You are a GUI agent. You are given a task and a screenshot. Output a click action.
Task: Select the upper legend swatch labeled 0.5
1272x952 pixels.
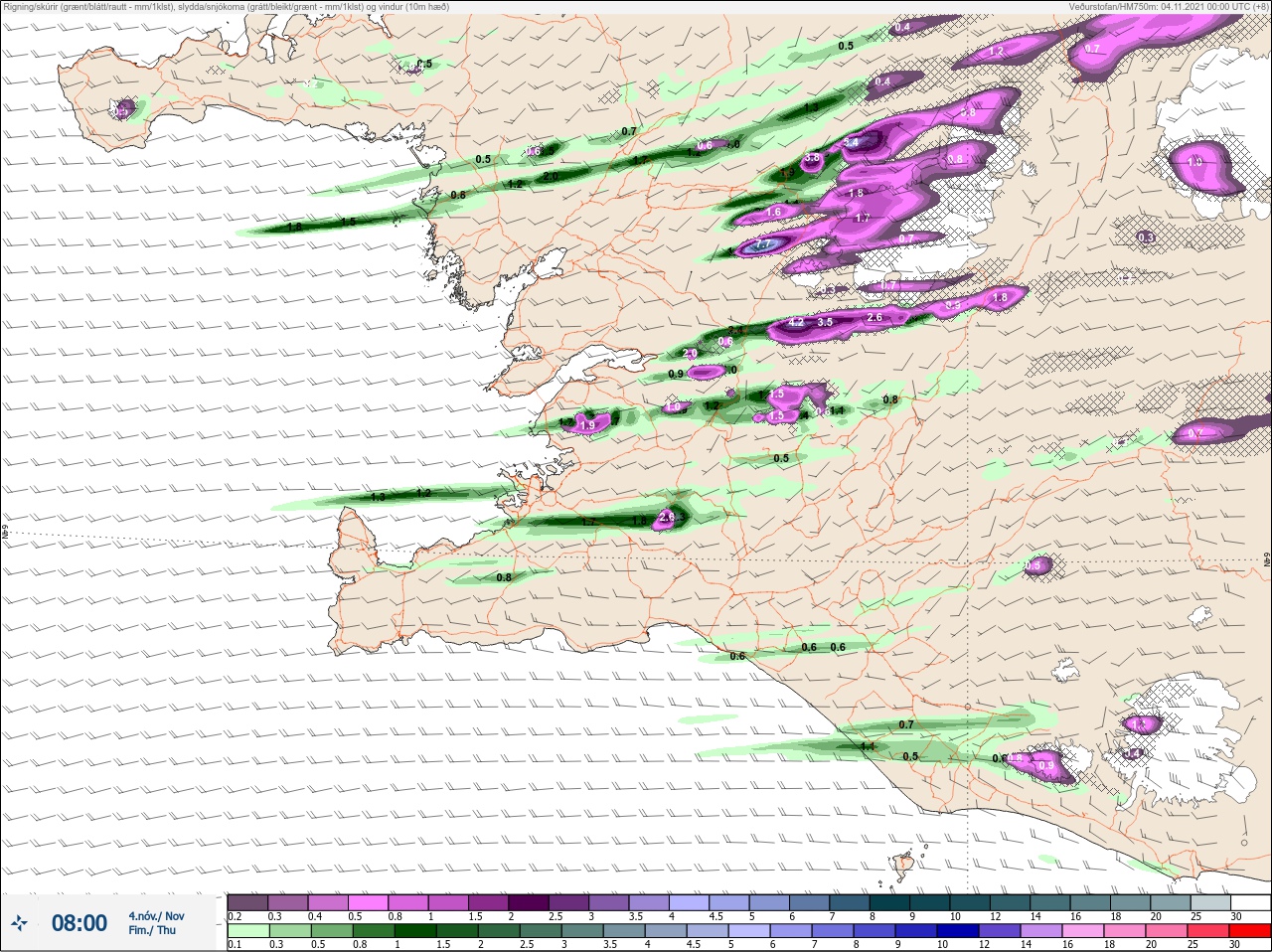[x=369, y=902]
